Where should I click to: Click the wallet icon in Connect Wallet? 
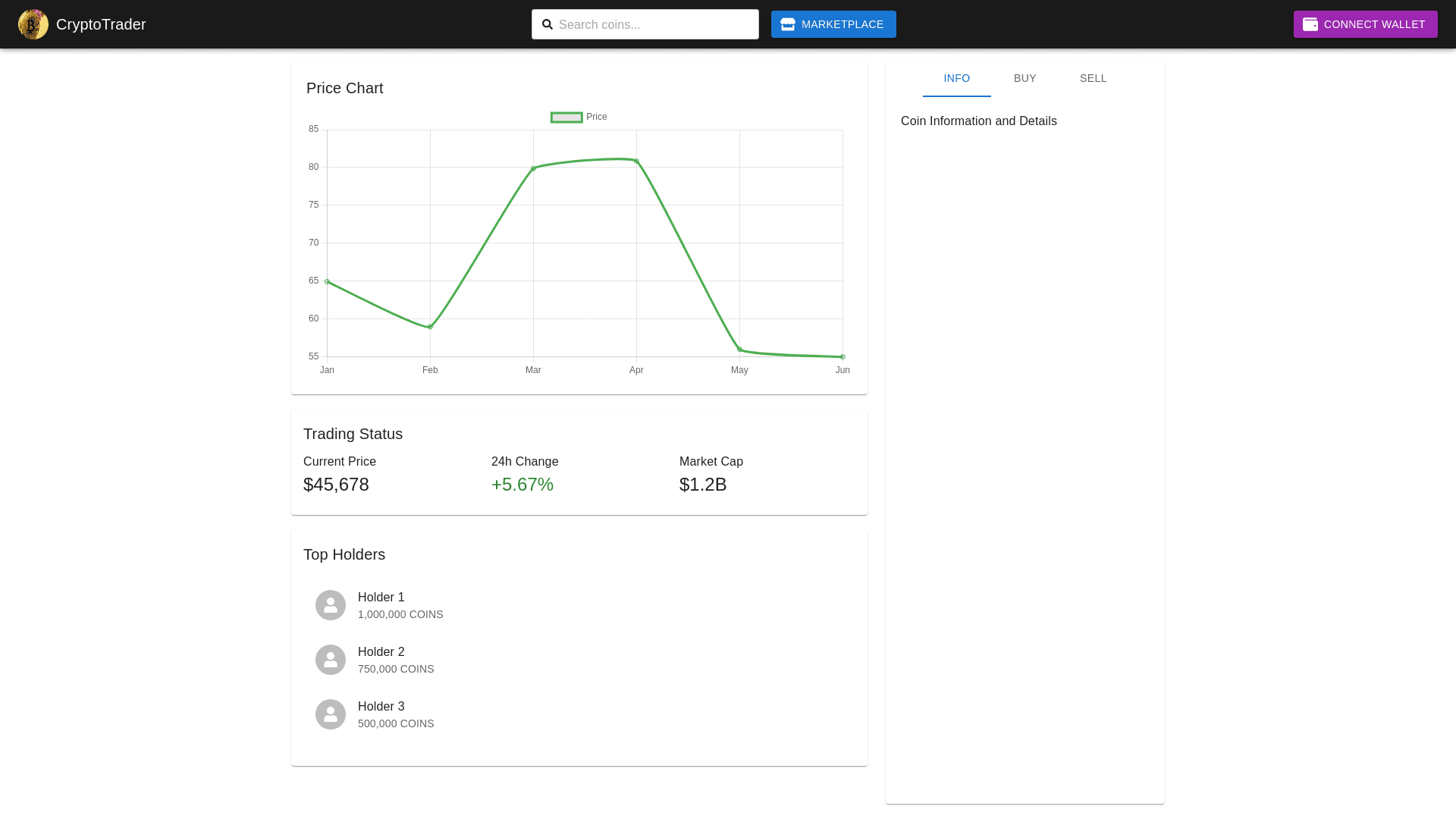click(x=1310, y=24)
